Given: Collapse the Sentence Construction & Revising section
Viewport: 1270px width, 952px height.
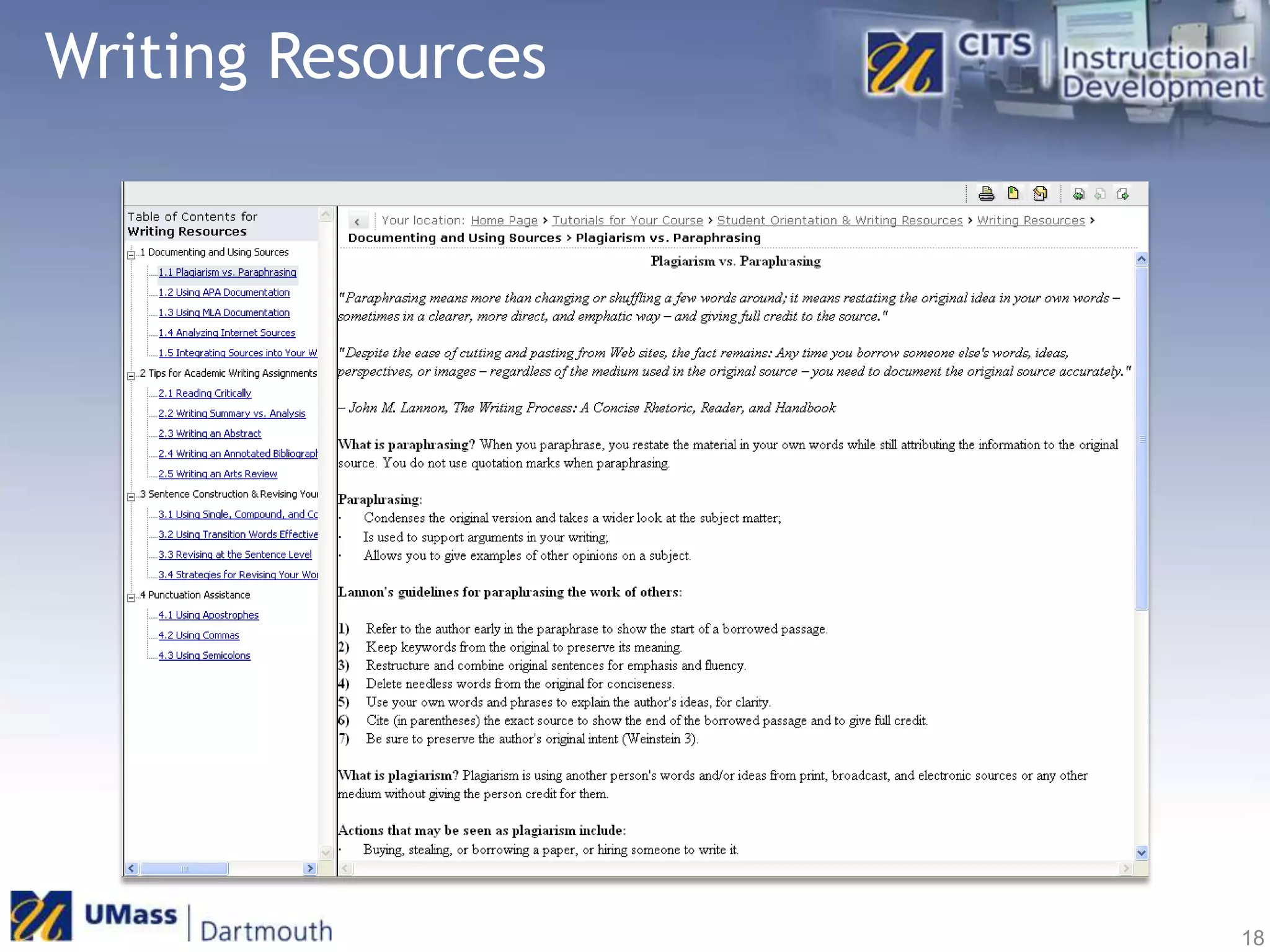Looking at the screenshot, I should click(131, 496).
